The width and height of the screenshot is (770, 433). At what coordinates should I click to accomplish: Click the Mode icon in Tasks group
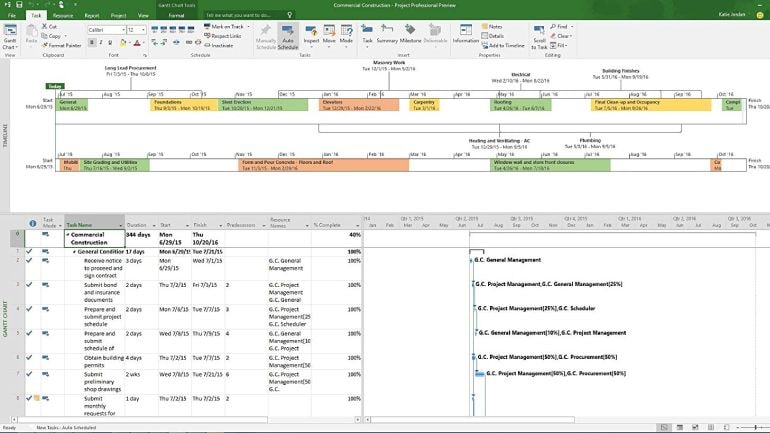pos(346,31)
